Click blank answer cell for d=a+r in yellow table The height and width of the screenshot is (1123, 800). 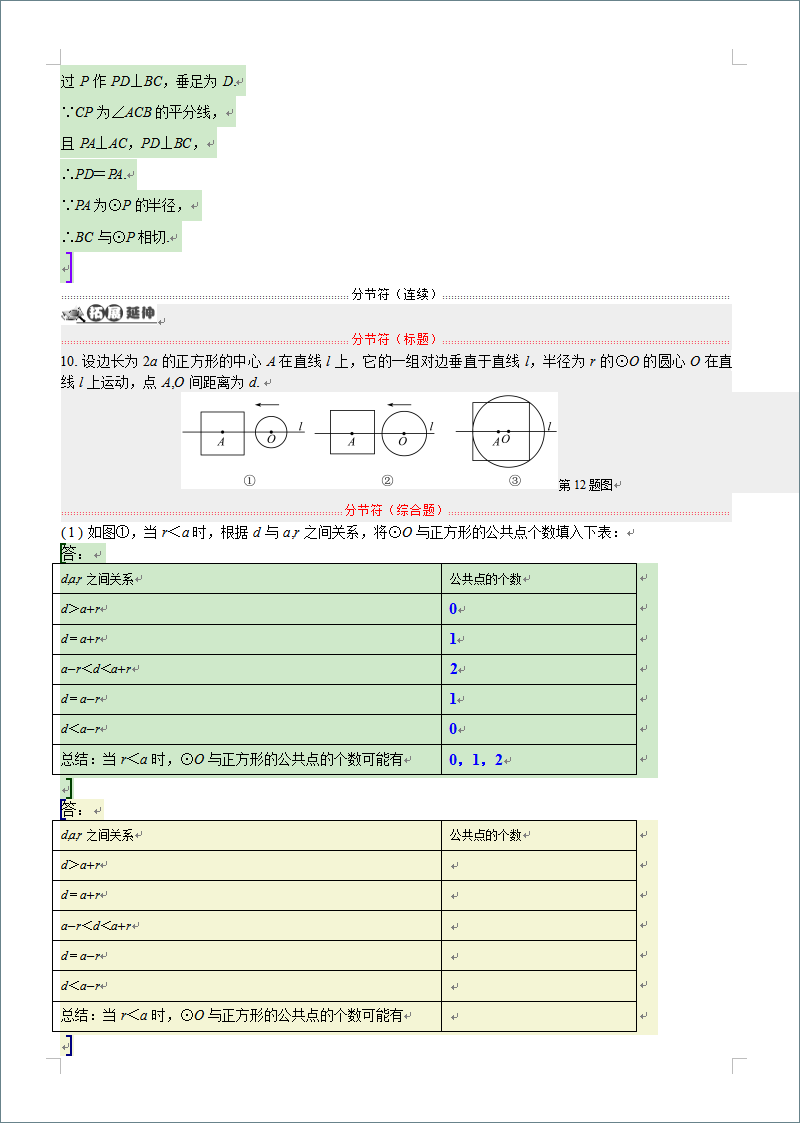click(x=539, y=895)
